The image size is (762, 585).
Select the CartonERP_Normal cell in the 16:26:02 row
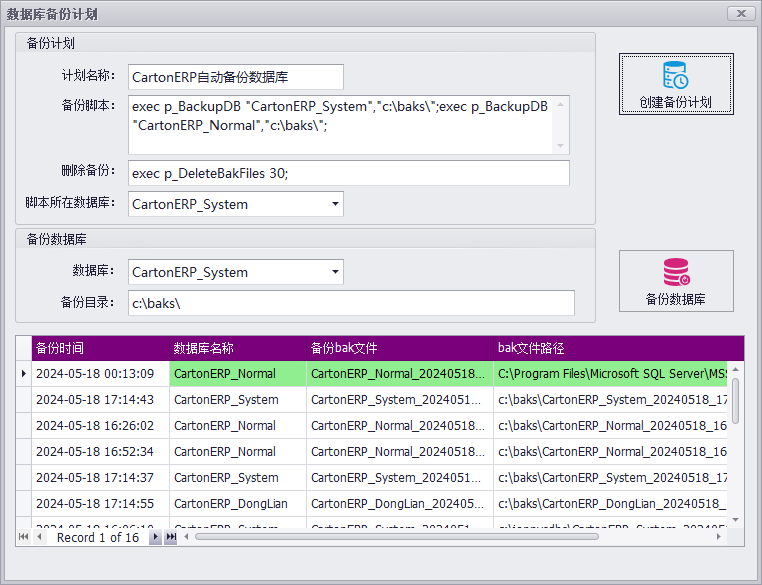238,426
